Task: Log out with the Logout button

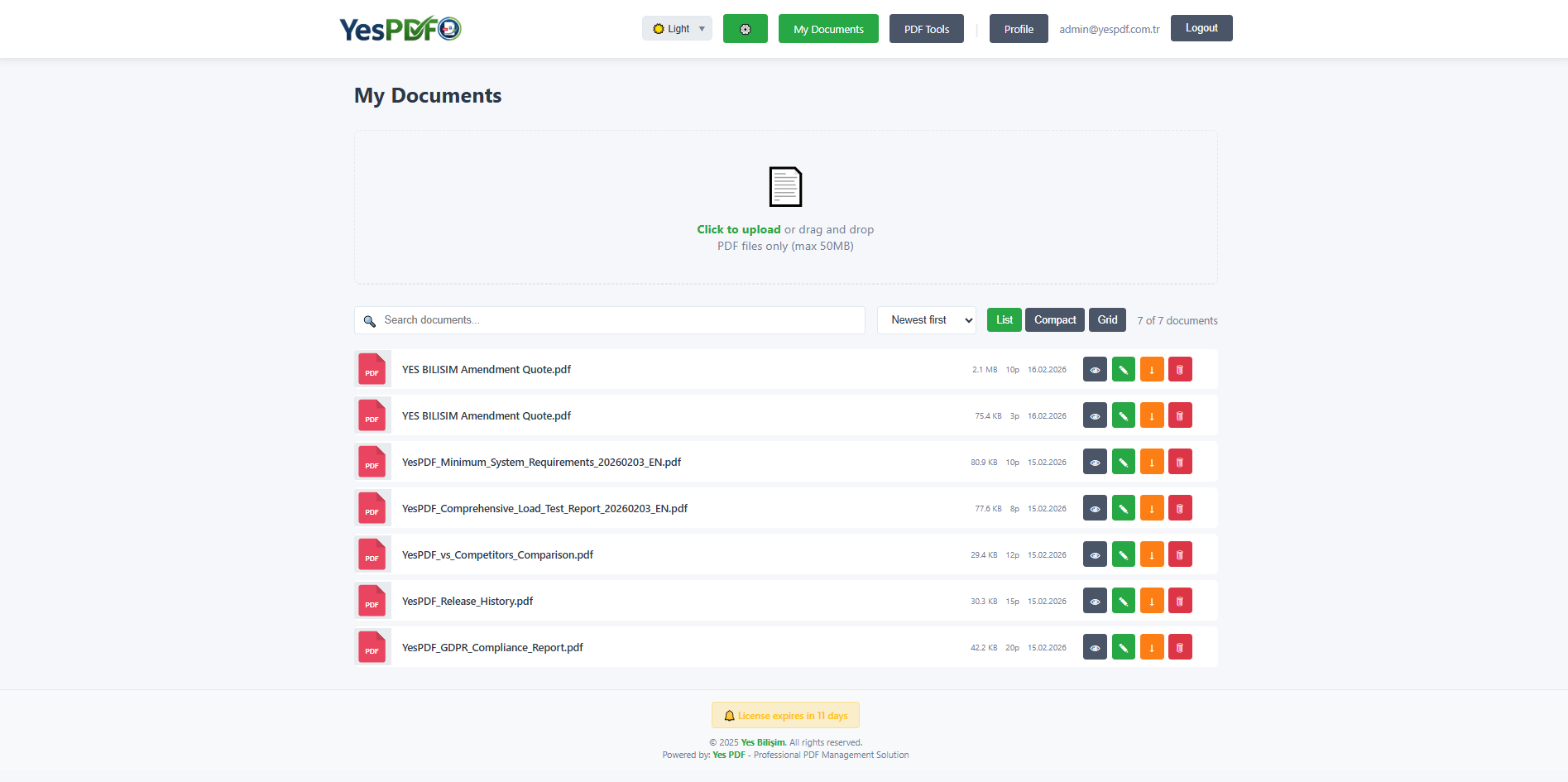Action: (1201, 28)
